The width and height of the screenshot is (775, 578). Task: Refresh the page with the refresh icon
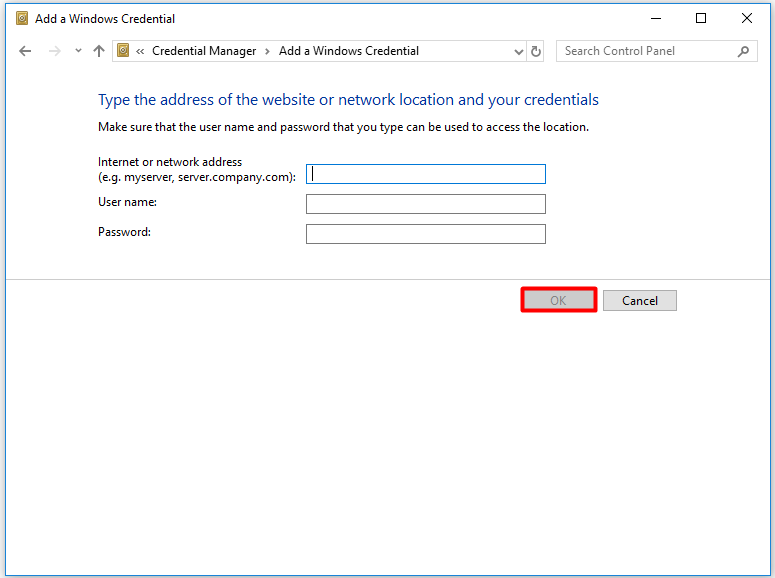[x=535, y=51]
